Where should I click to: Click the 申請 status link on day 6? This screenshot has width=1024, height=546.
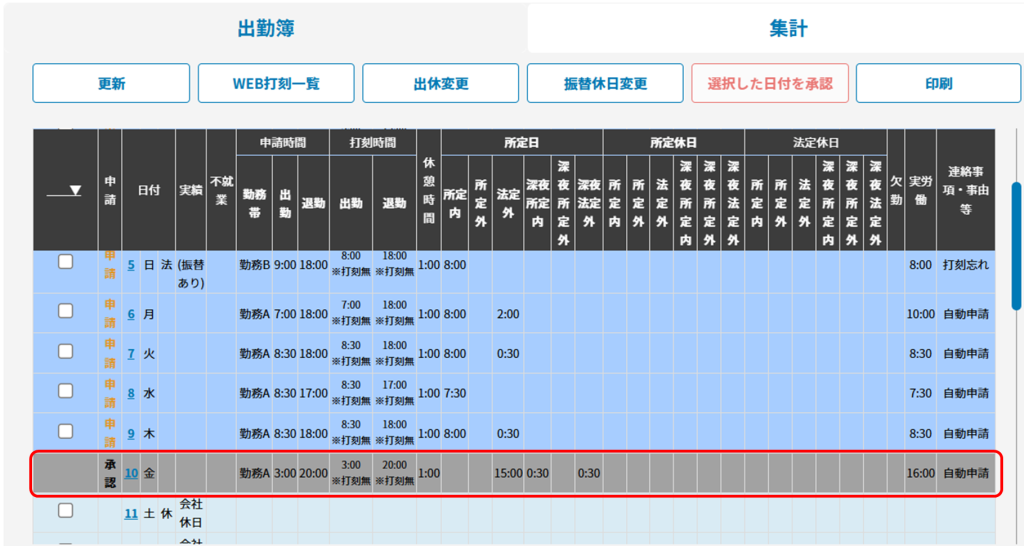(110, 313)
